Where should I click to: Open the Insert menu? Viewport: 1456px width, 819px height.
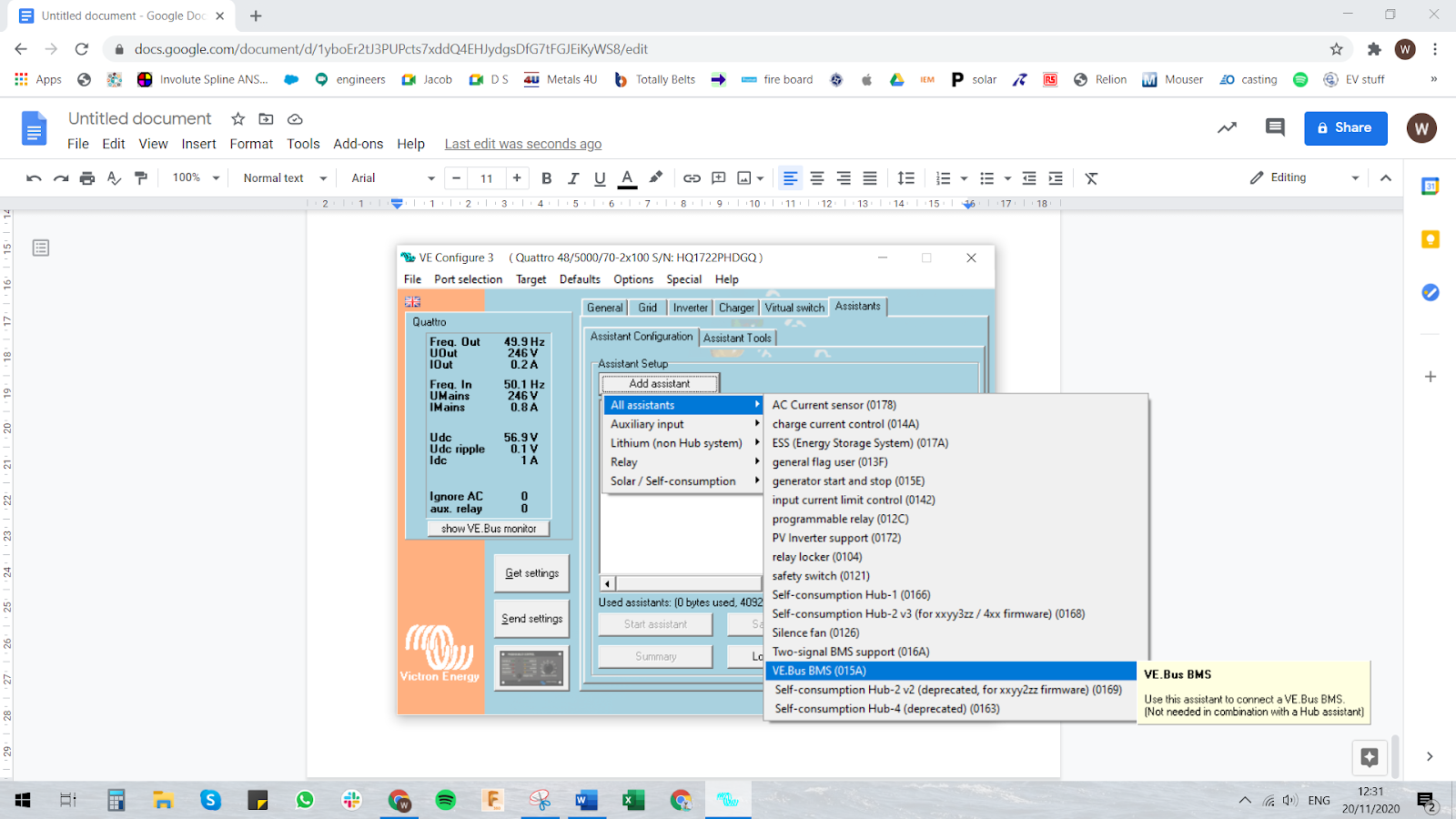point(198,144)
